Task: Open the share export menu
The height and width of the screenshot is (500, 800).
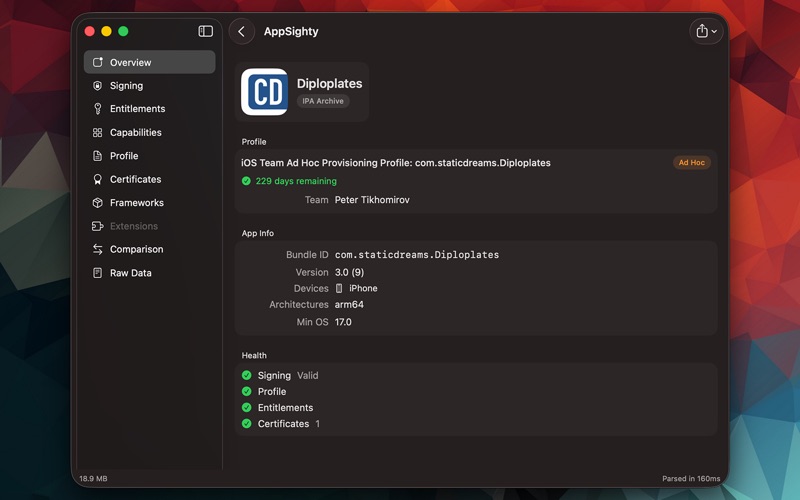Action: click(x=706, y=31)
